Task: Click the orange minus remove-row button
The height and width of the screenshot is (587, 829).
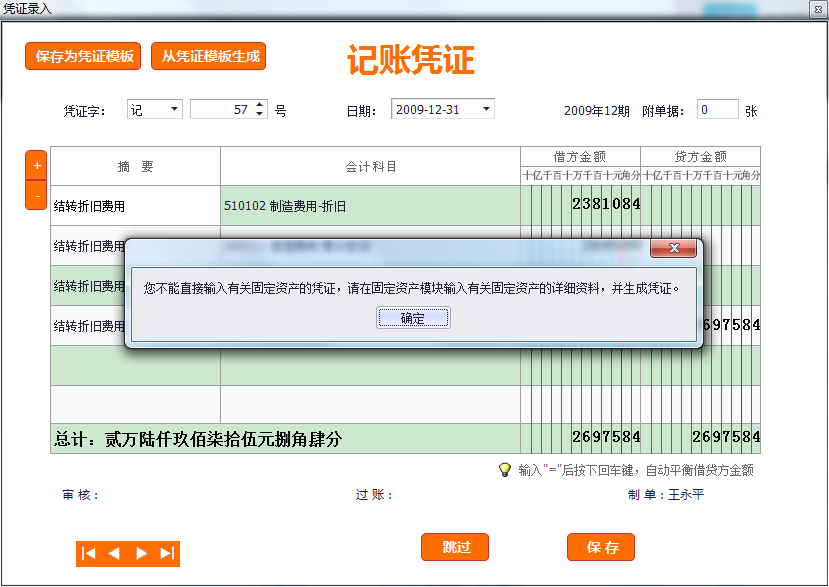Action: (37, 196)
